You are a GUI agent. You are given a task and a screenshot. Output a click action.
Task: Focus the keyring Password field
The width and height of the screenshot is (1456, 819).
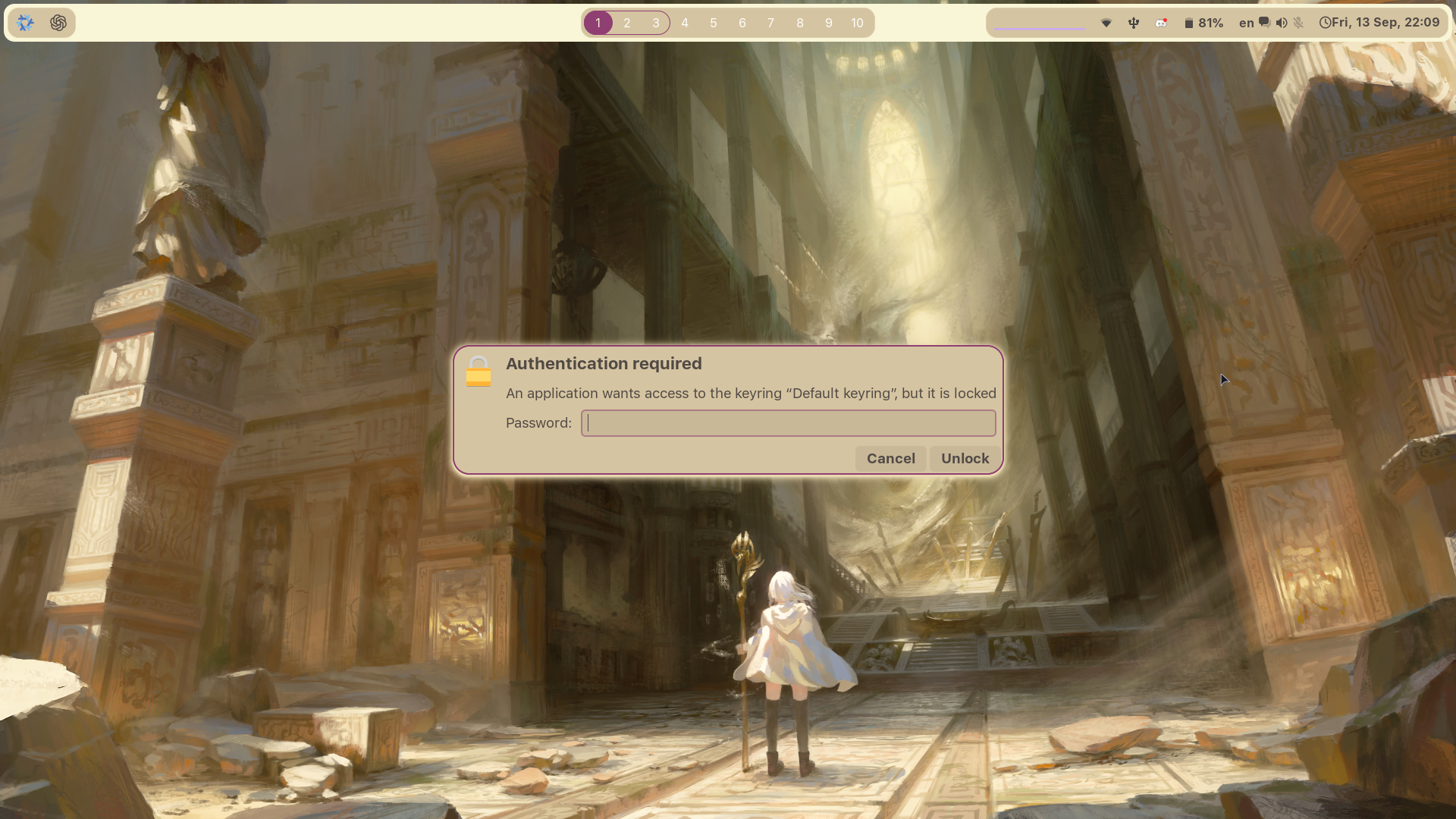coord(788,423)
